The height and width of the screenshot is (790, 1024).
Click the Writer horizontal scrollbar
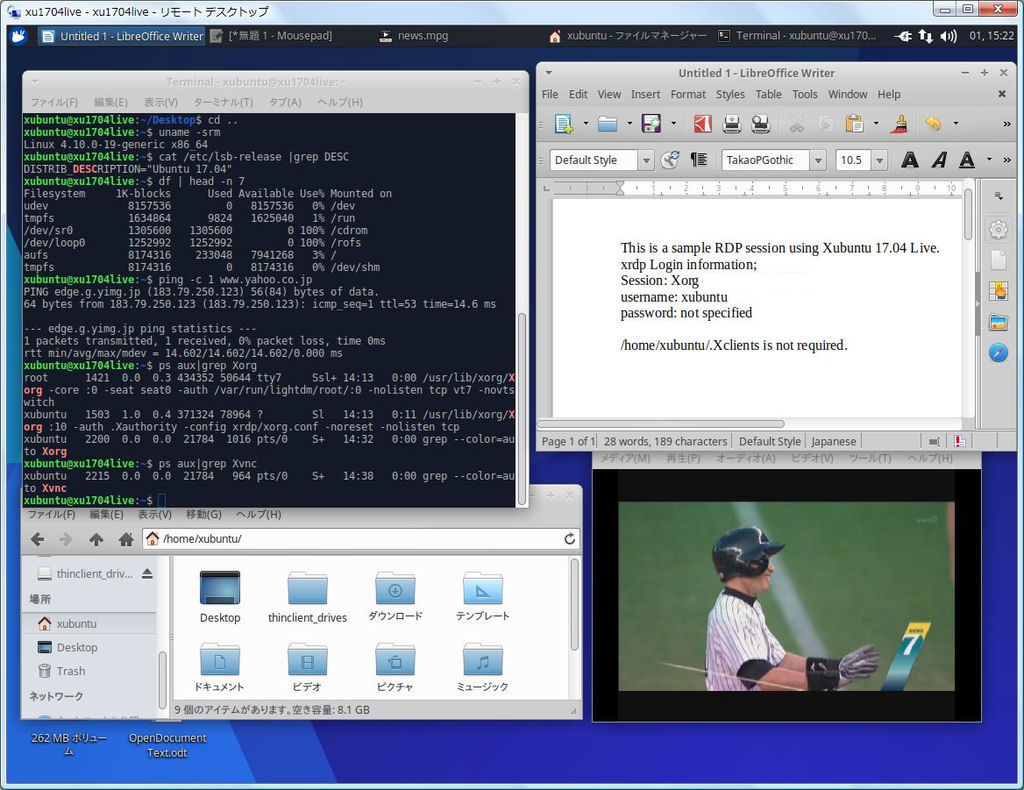[x=661, y=424]
